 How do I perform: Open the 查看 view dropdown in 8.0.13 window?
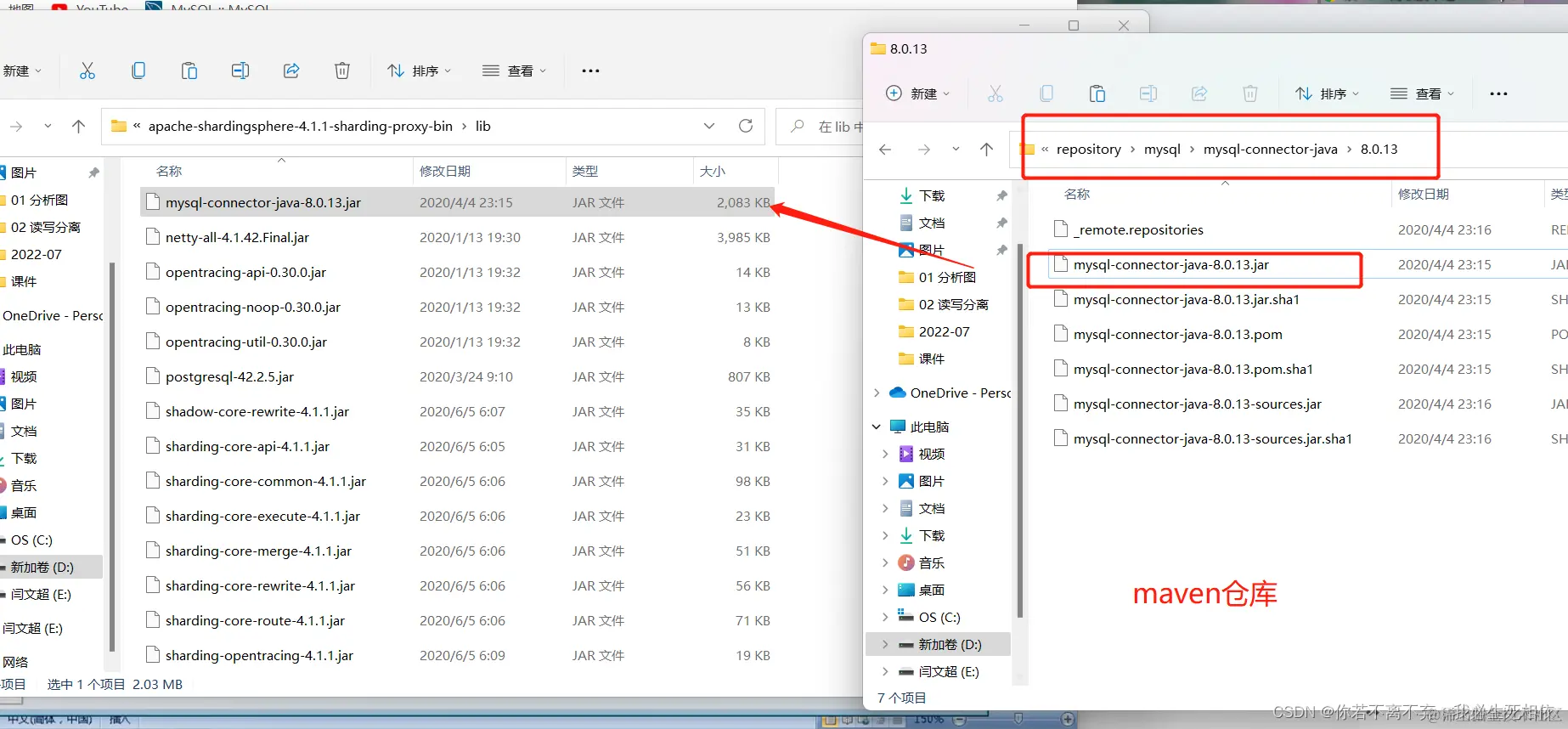pos(1422,93)
